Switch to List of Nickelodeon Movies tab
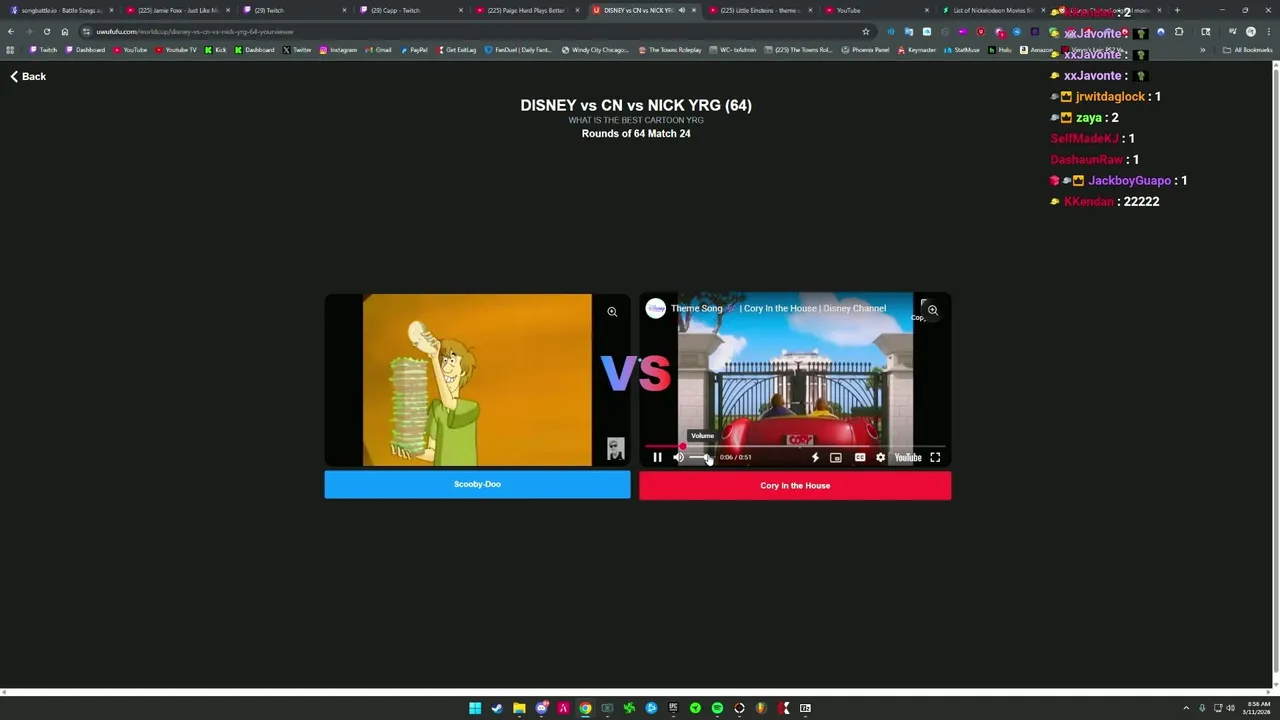This screenshot has height=720, width=1280. tap(993, 10)
